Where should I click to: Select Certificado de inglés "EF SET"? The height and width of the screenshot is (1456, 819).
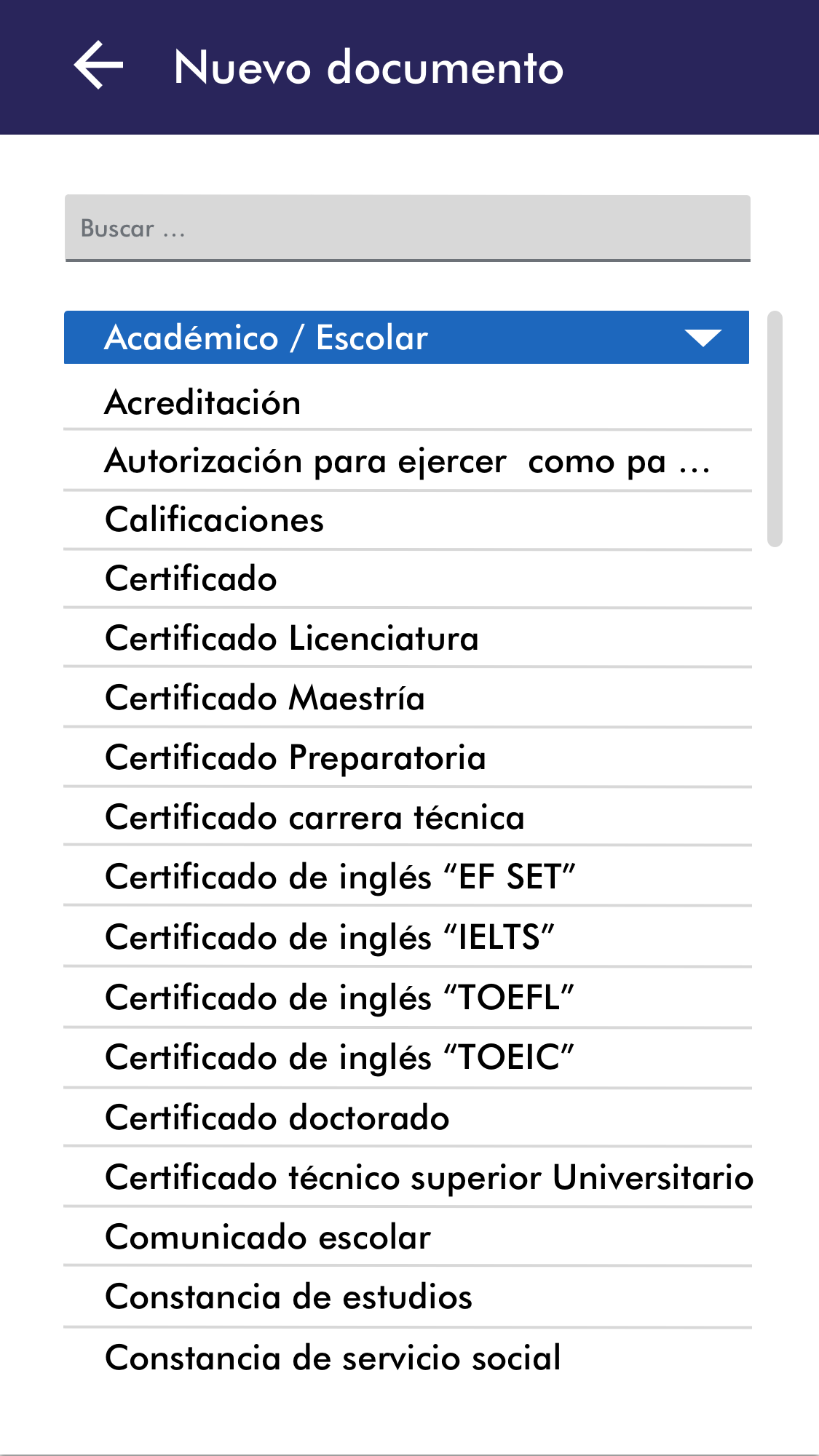pyautogui.click(x=340, y=877)
